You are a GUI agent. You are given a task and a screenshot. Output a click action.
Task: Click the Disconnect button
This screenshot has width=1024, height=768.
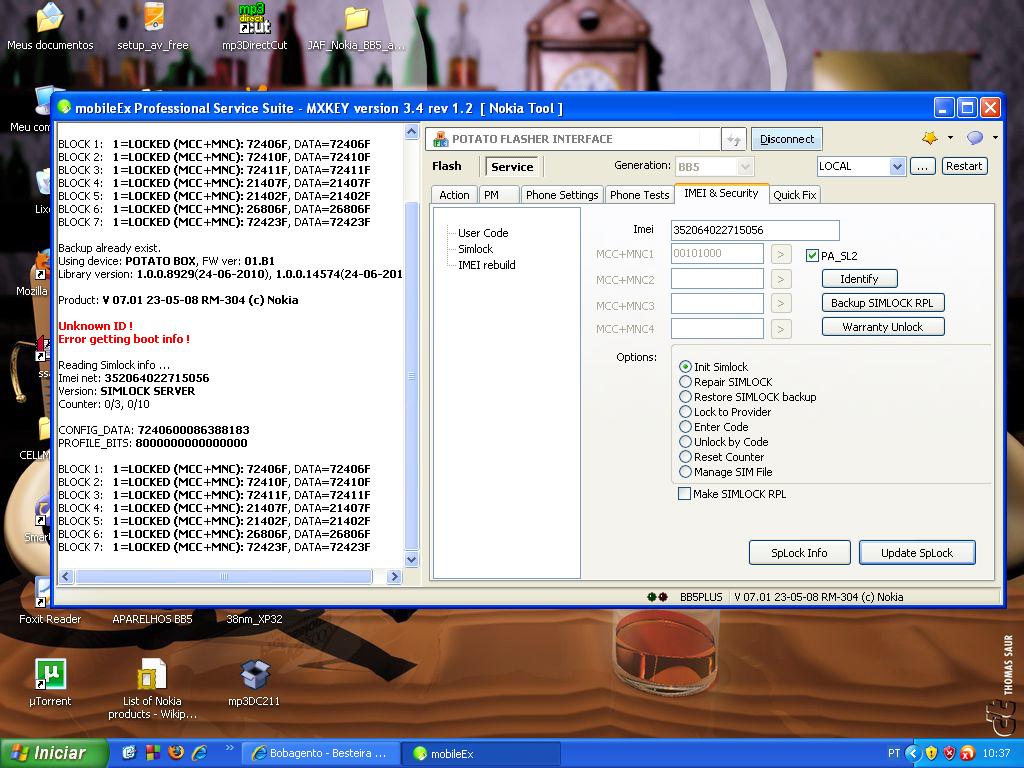[x=787, y=139]
